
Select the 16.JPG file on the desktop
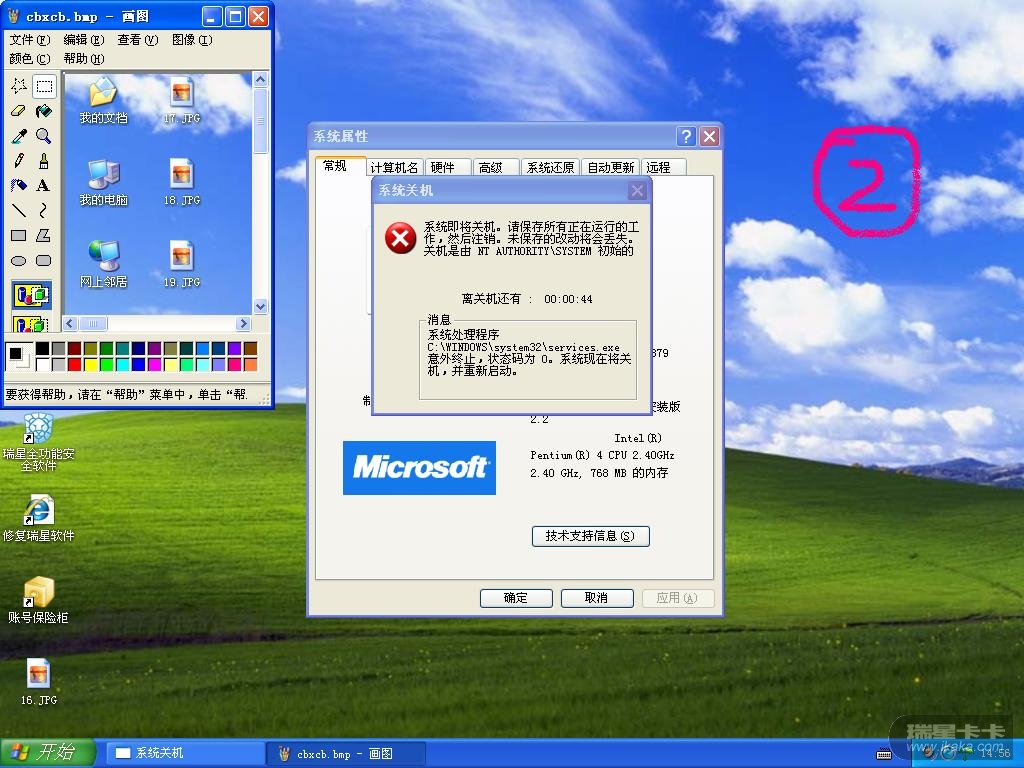click(x=39, y=681)
